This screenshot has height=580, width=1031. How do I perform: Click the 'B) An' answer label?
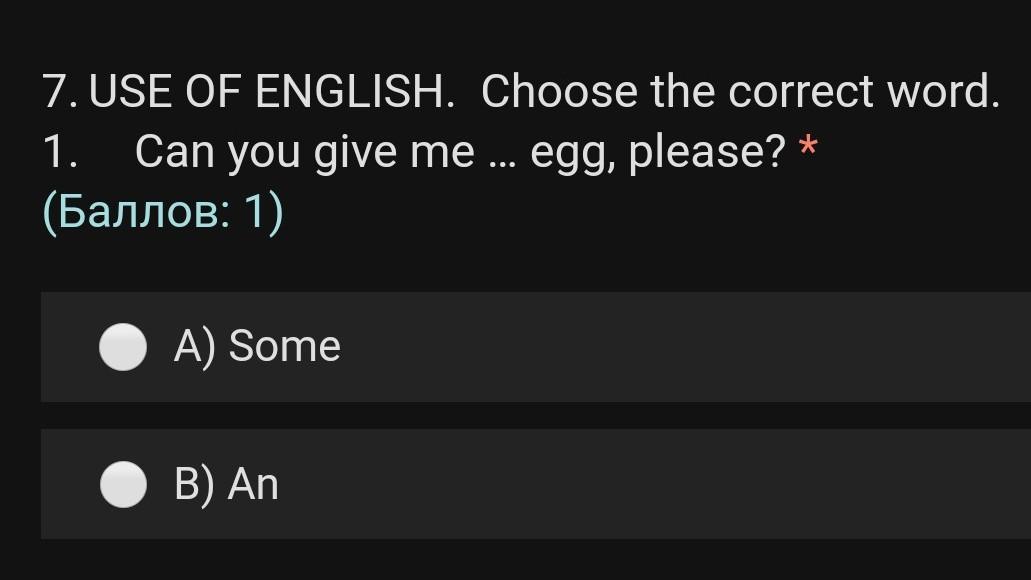(x=226, y=484)
